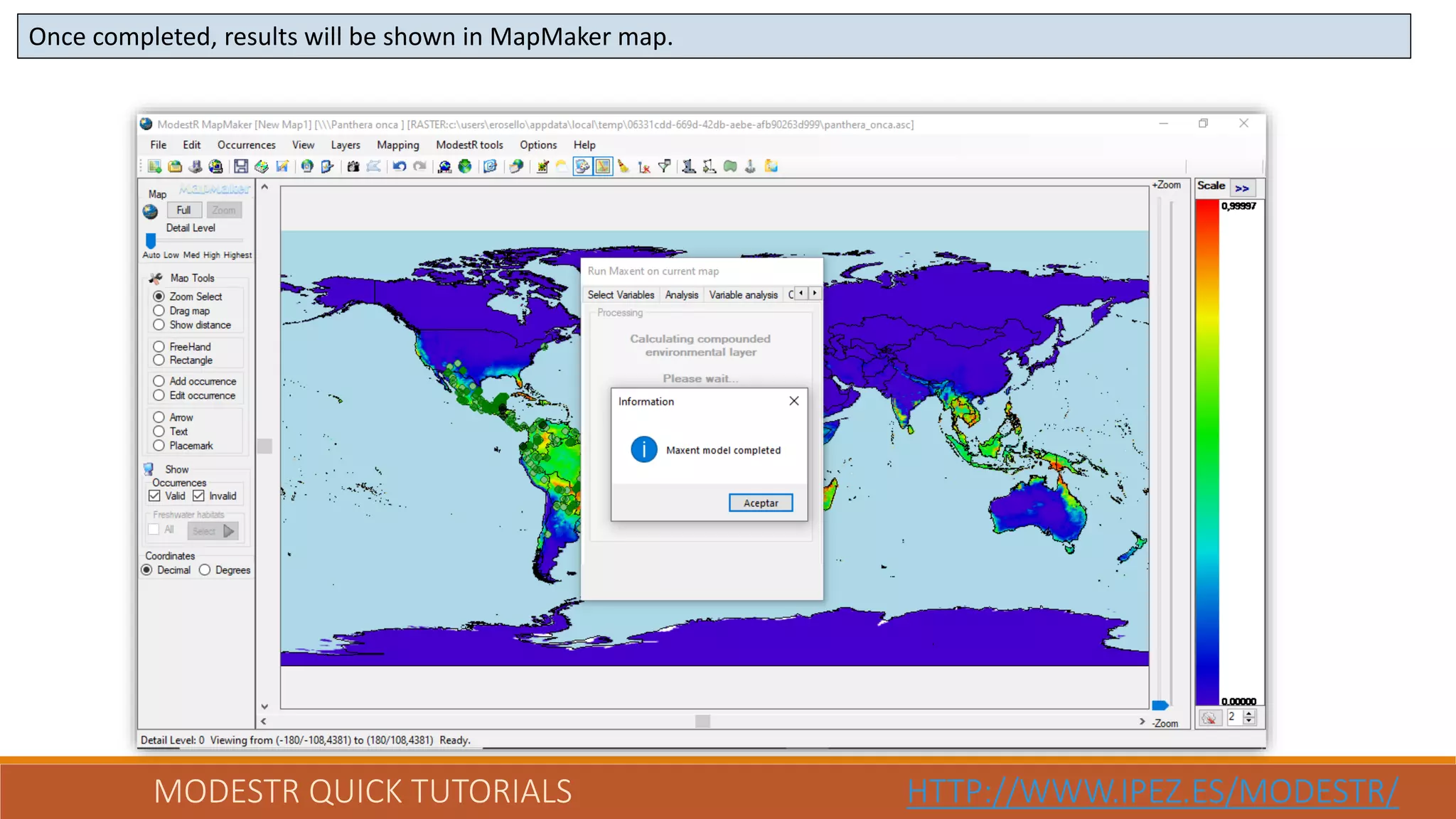Click the left arrow of the map horizontal scrollbar

(264, 722)
